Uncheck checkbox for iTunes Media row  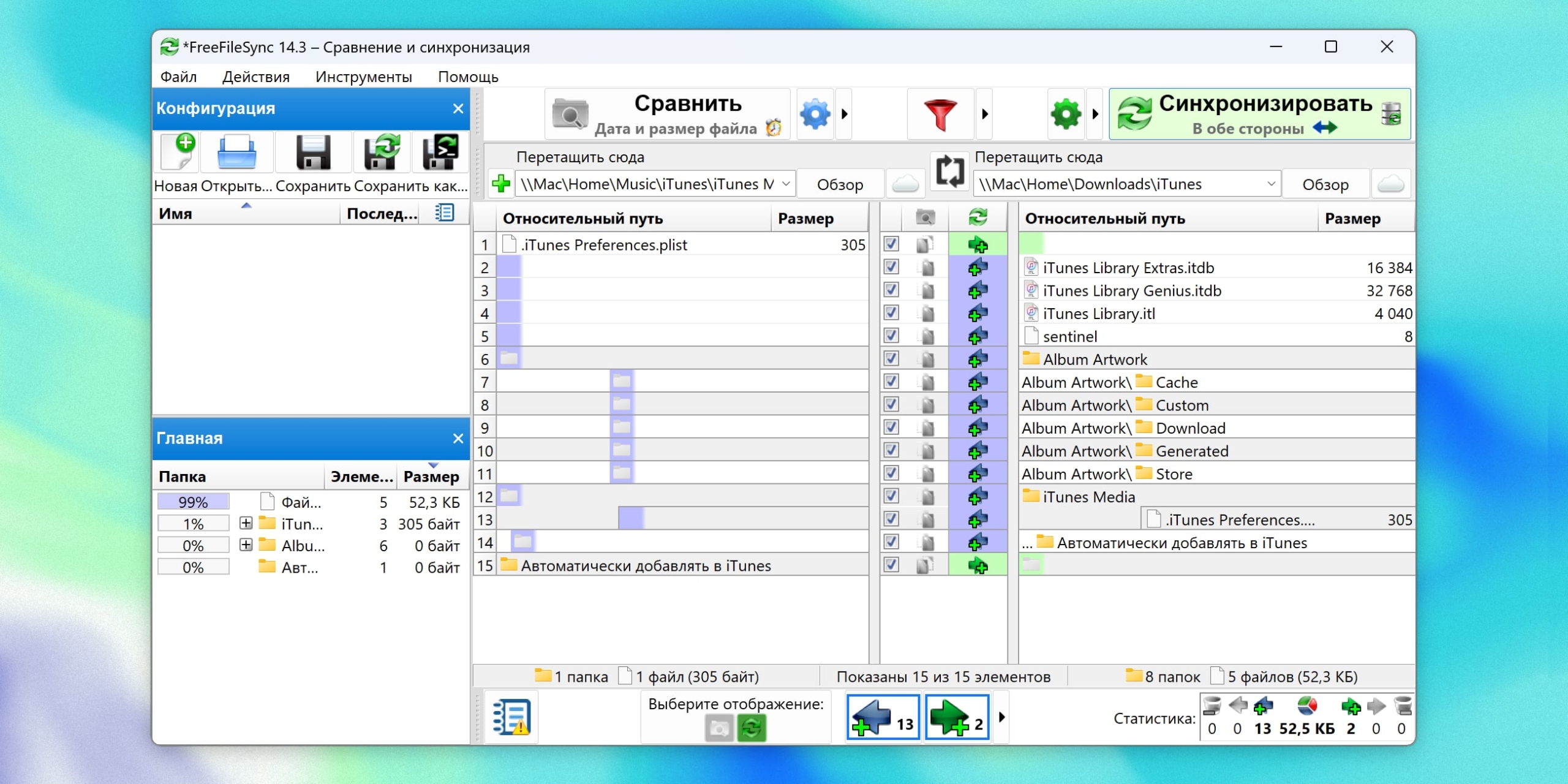coord(892,496)
